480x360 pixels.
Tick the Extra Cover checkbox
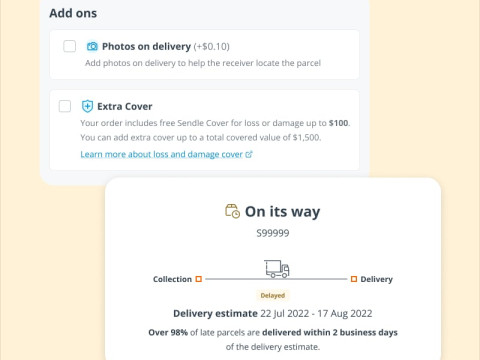click(65, 106)
